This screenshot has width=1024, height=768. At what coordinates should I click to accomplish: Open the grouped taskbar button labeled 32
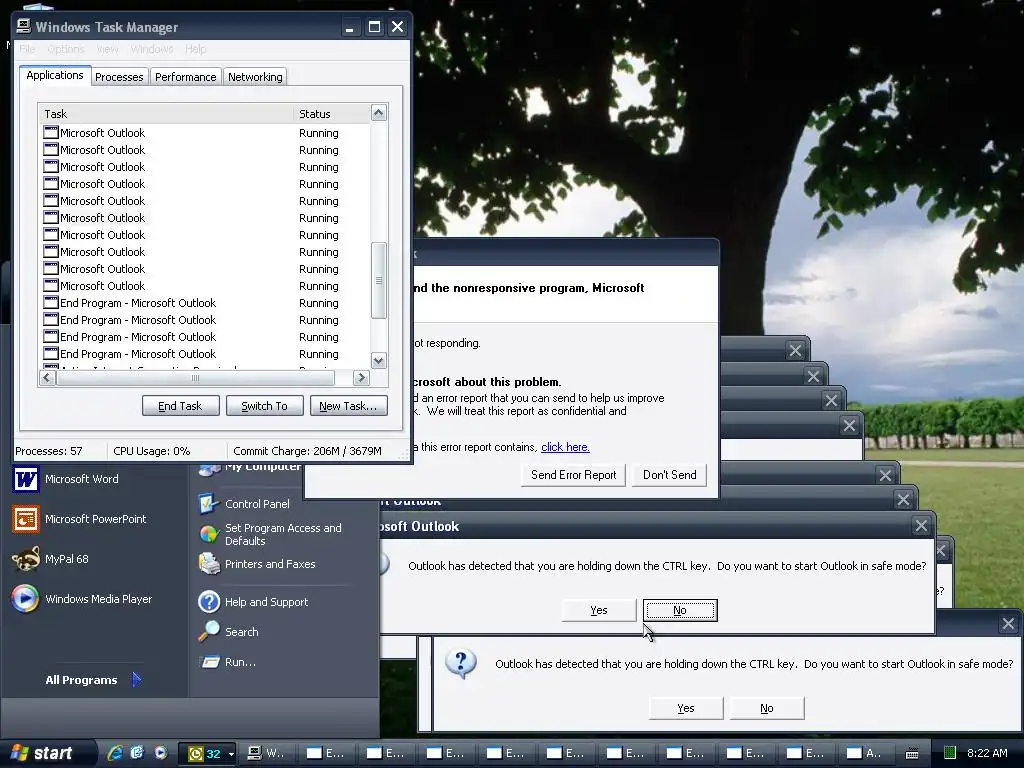point(207,754)
